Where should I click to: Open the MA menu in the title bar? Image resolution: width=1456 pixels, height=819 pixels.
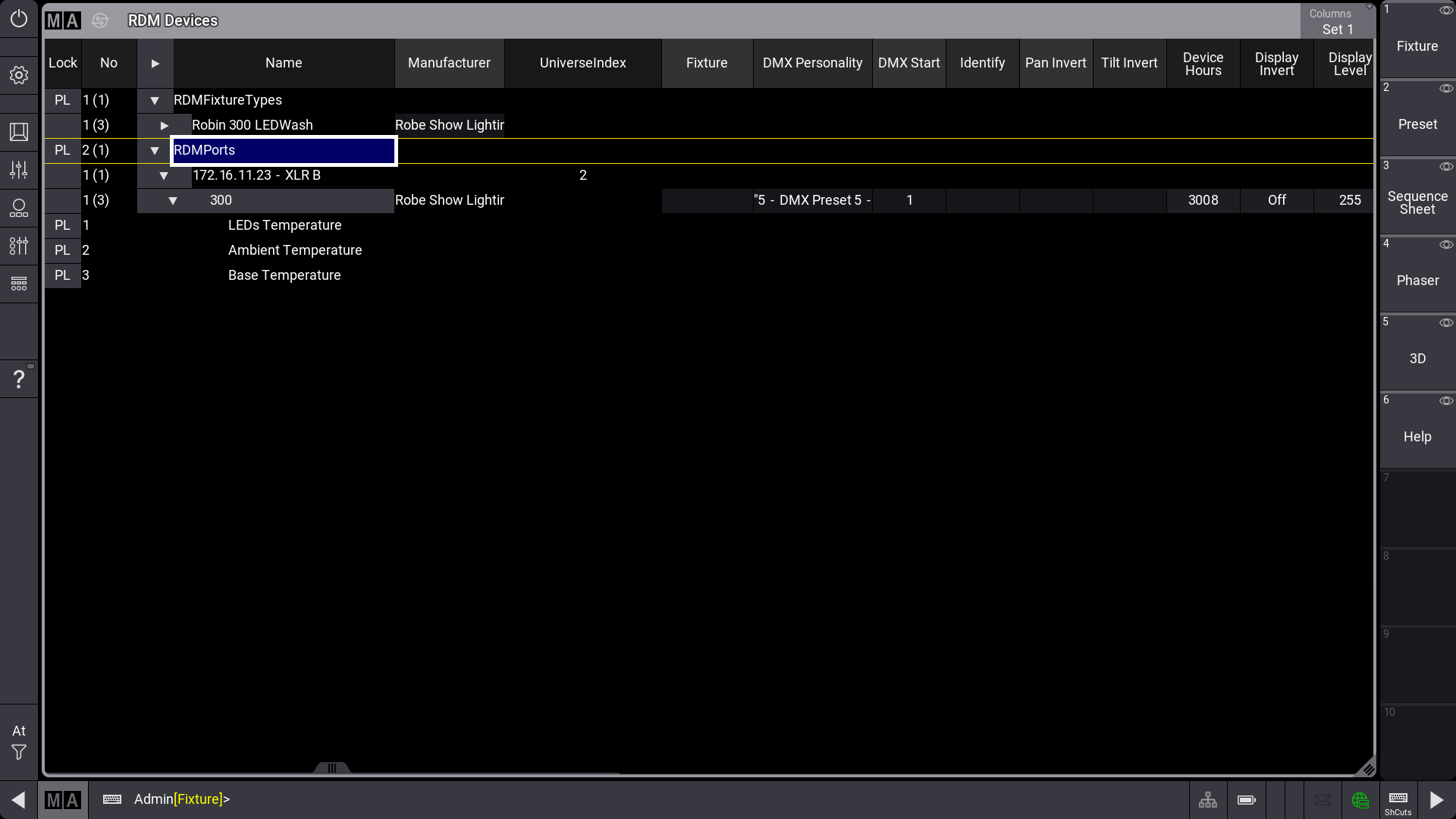(x=63, y=20)
